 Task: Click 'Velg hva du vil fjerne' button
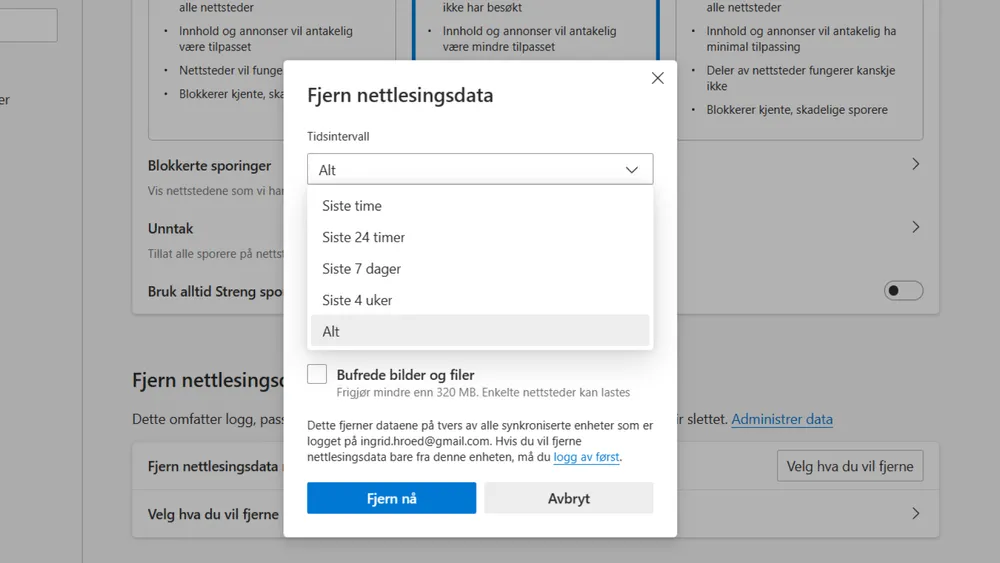click(x=849, y=466)
